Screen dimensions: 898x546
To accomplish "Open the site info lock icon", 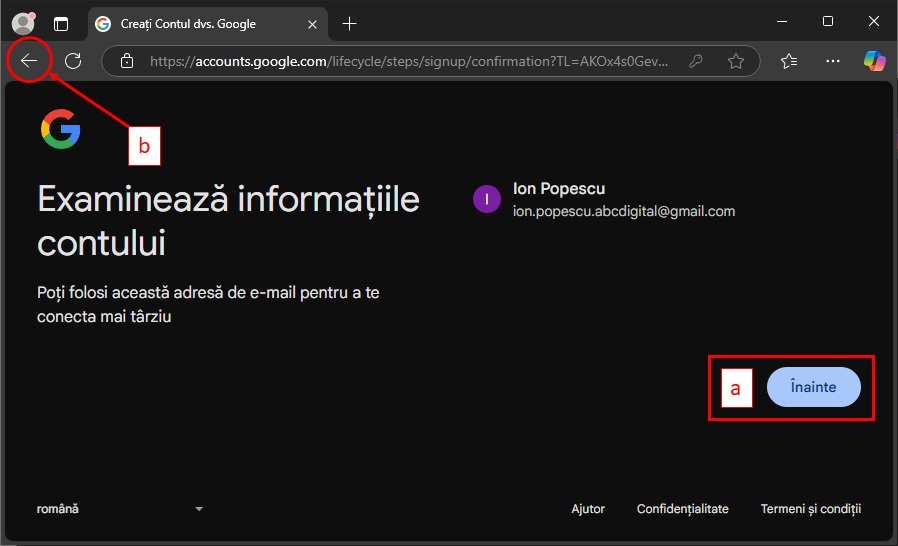I will tap(126, 61).
